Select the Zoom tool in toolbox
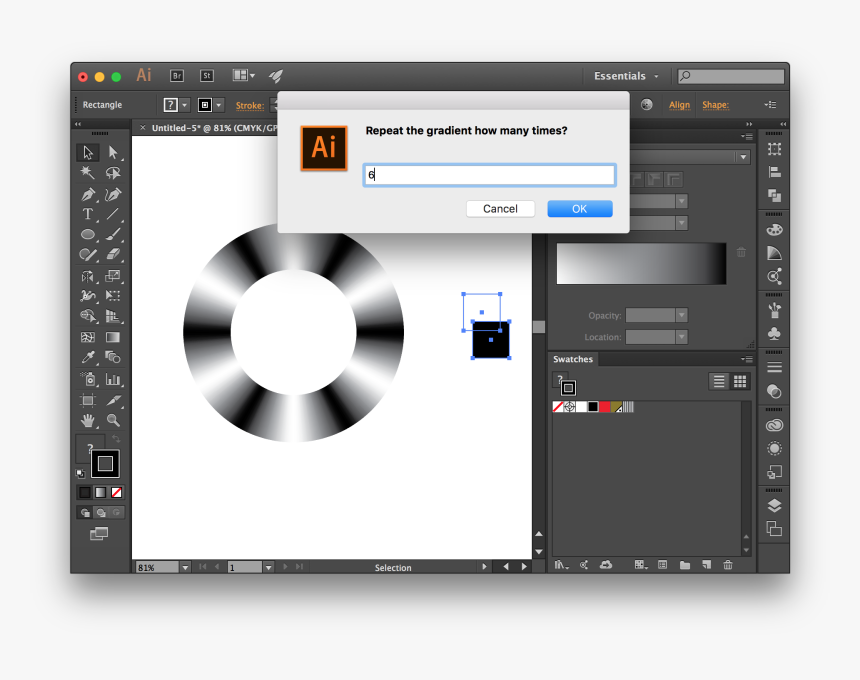The width and height of the screenshot is (860, 680). click(x=113, y=420)
